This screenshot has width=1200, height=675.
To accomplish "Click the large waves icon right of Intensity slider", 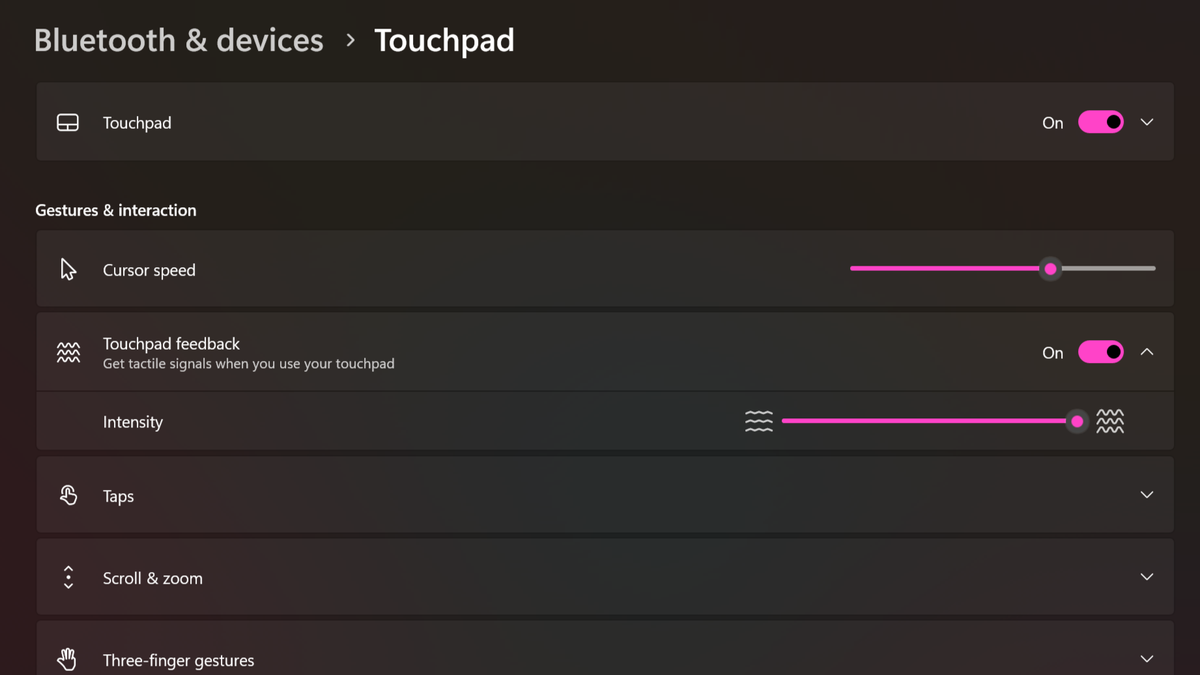I will 1110,421.
